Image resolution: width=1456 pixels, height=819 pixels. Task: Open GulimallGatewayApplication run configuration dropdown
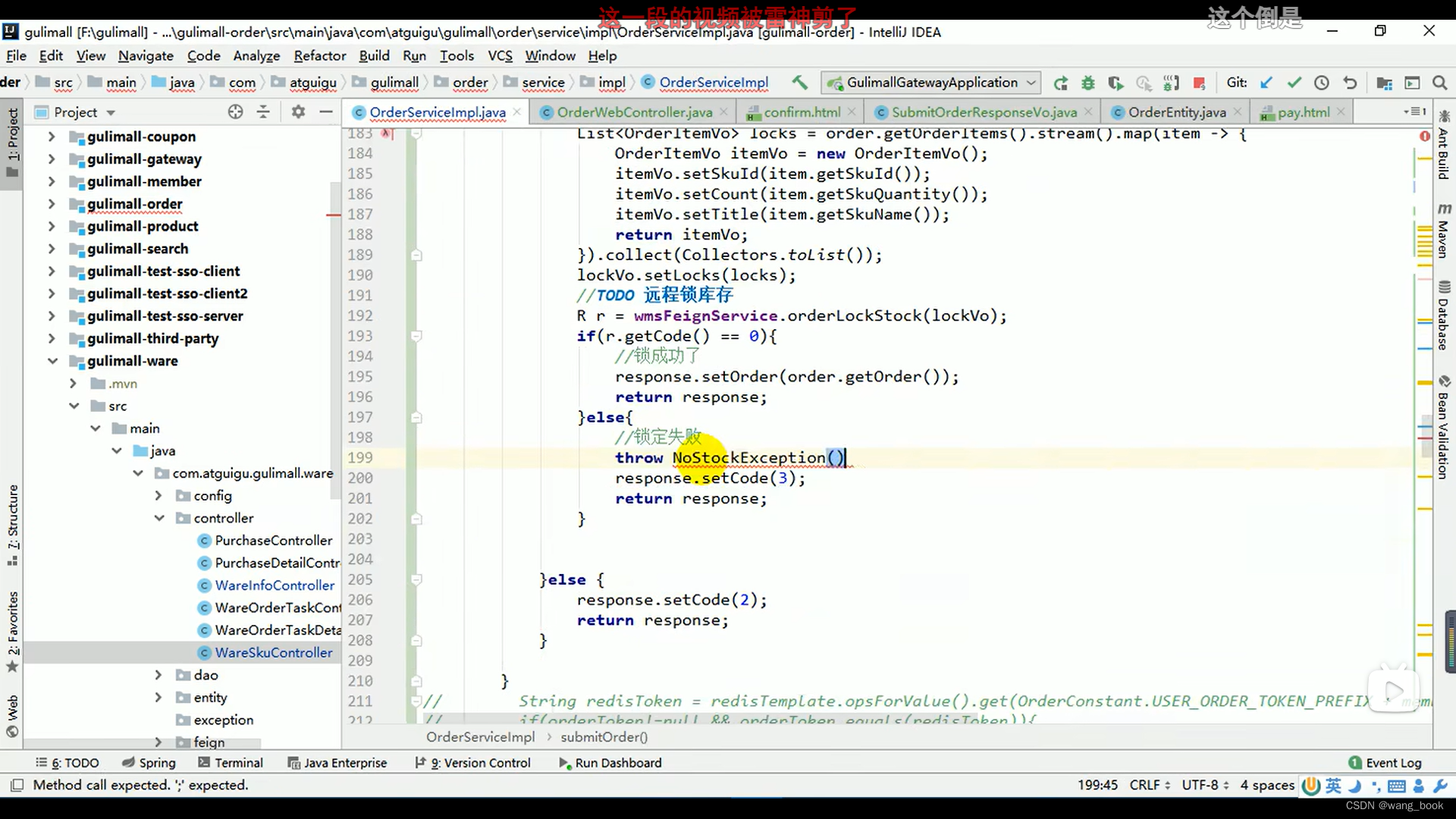coord(932,83)
